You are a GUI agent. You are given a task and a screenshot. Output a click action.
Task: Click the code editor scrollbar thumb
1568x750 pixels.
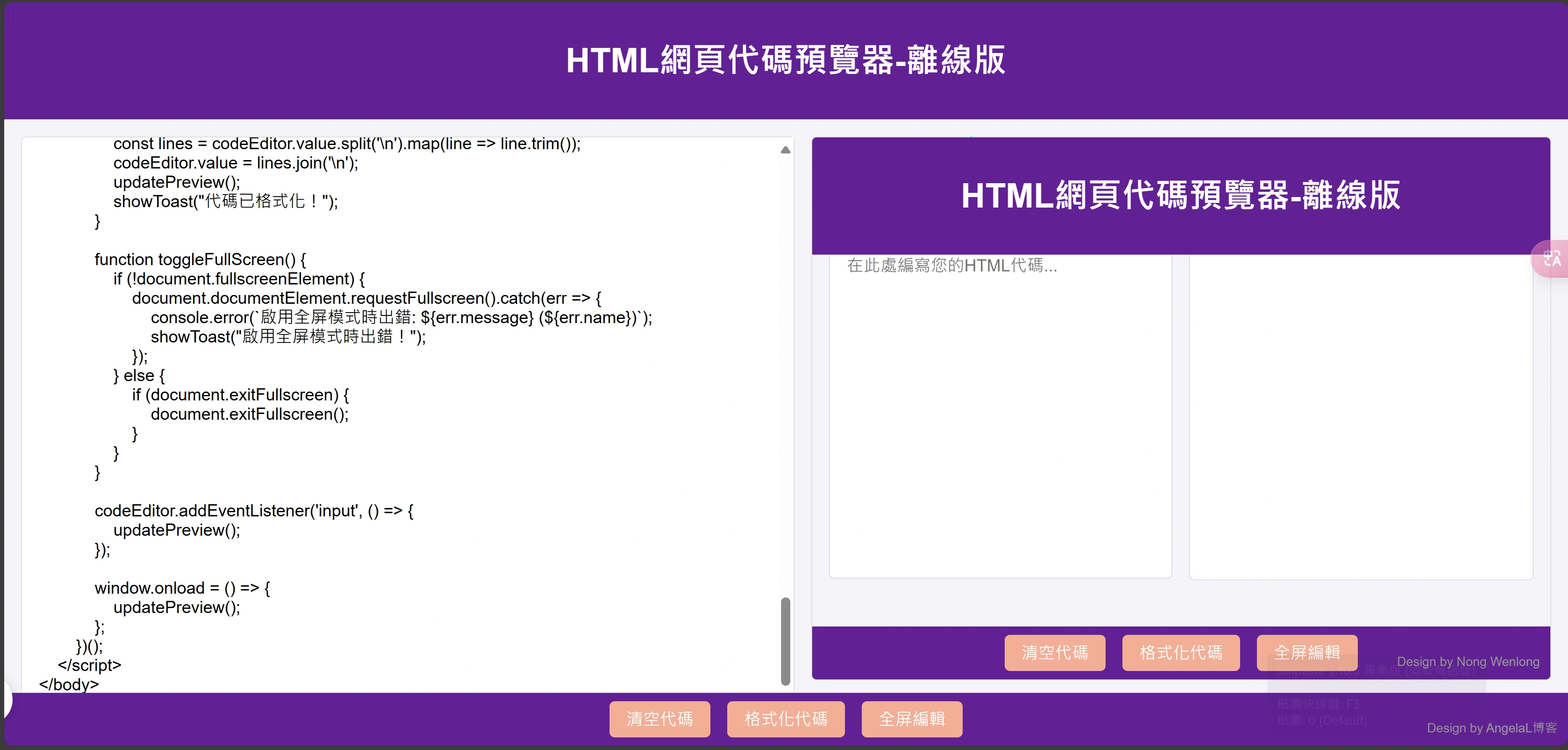pyautogui.click(x=785, y=642)
